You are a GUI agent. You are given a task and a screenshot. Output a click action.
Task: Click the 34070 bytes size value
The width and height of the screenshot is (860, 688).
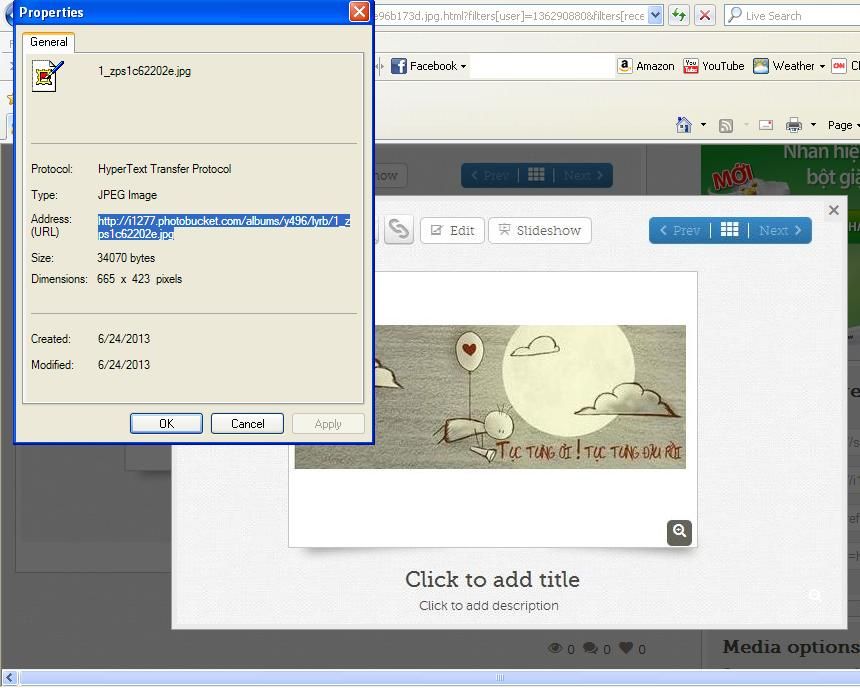[126, 258]
